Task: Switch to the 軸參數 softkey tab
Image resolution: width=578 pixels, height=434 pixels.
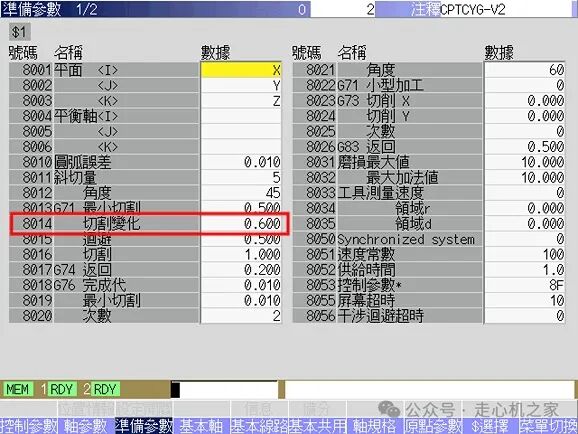Action: click(86, 426)
